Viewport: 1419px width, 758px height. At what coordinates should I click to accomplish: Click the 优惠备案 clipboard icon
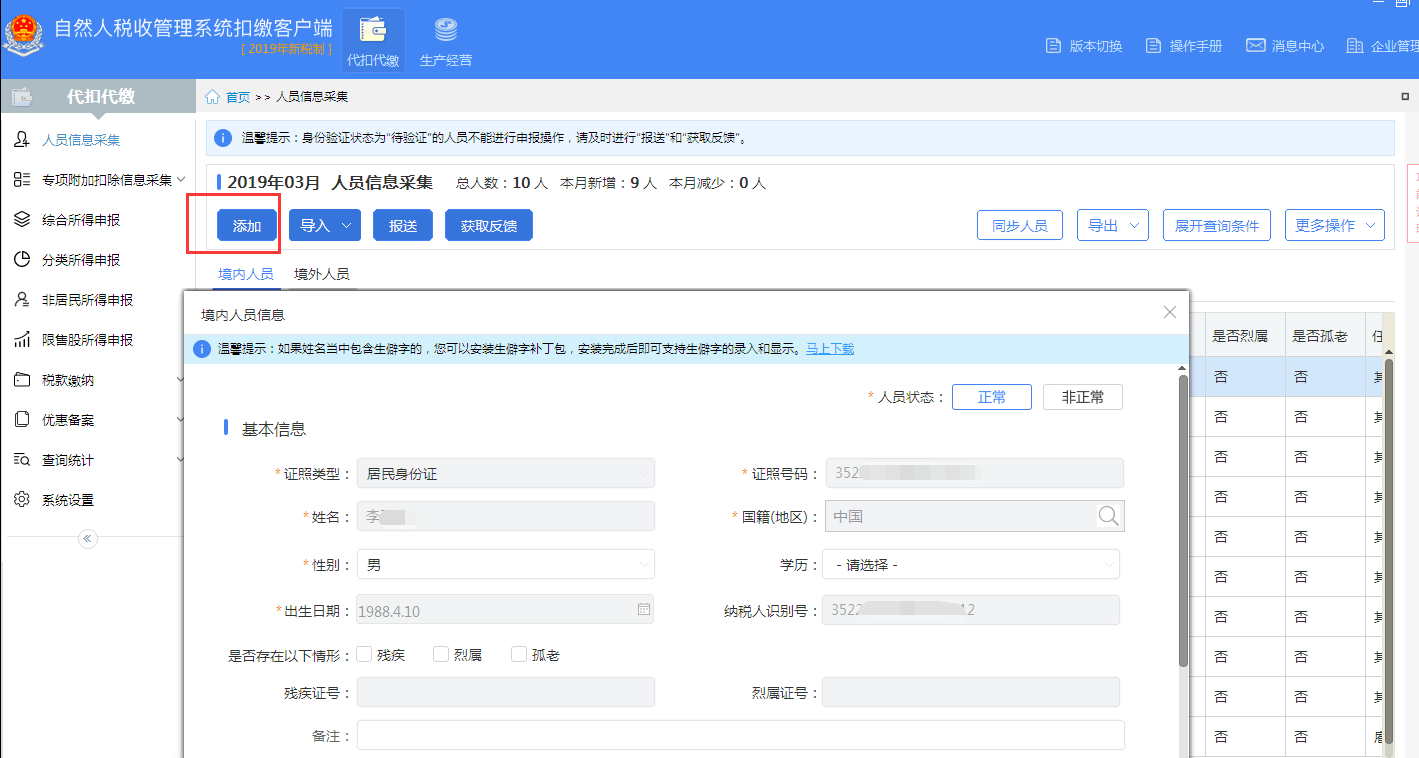click(x=21, y=420)
